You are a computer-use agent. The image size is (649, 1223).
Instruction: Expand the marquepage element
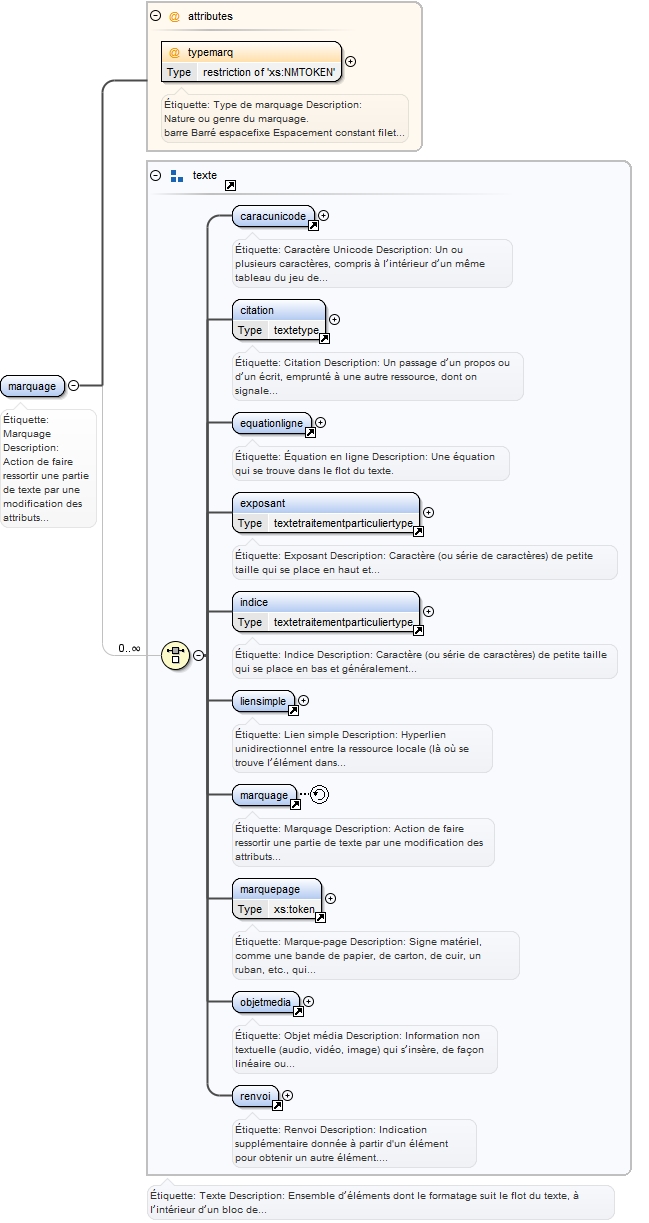(330, 898)
